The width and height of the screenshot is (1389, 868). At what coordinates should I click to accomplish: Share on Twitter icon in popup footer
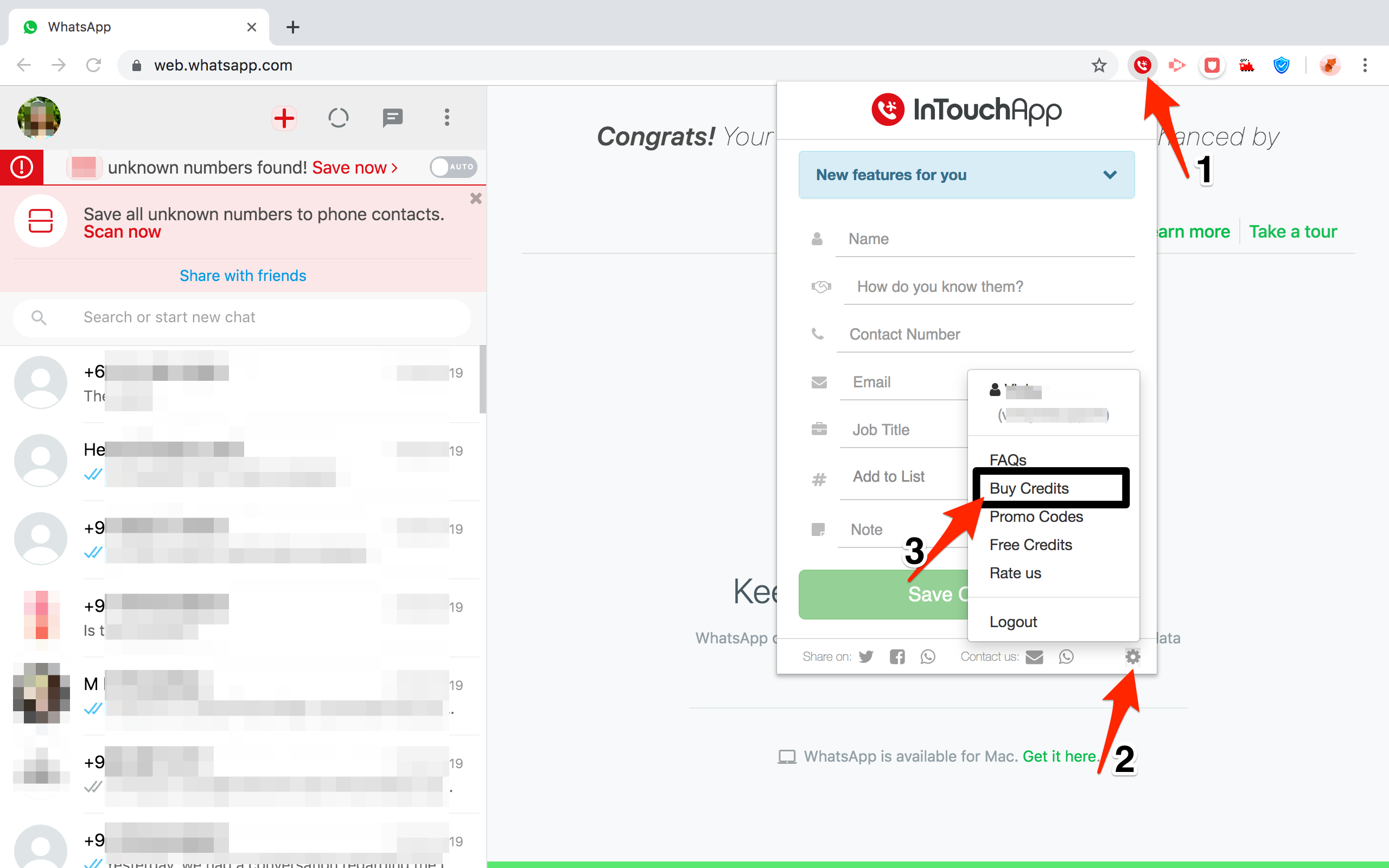[866, 656]
